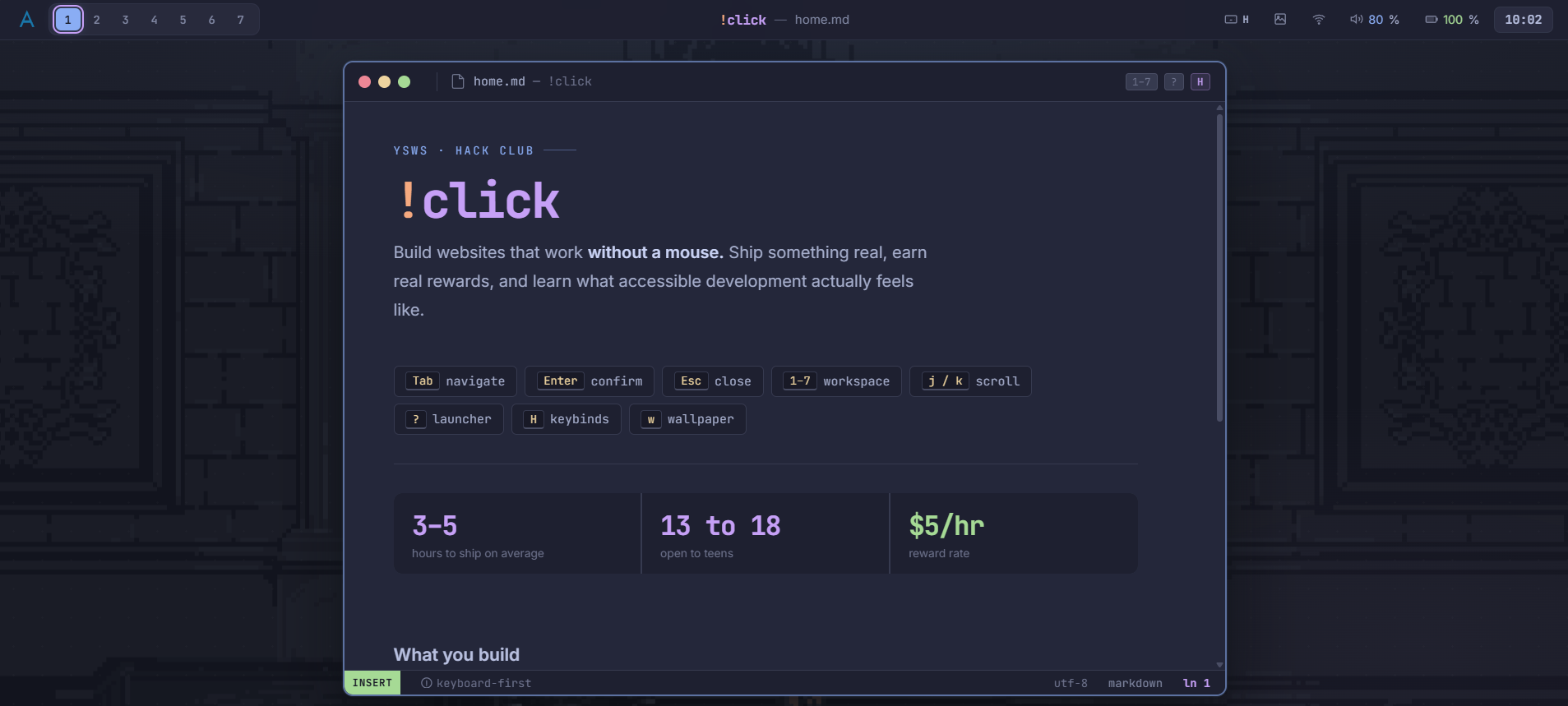1568x706 pixels.
Task: Click the ln 1 line indicator
Action: click(1196, 683)
